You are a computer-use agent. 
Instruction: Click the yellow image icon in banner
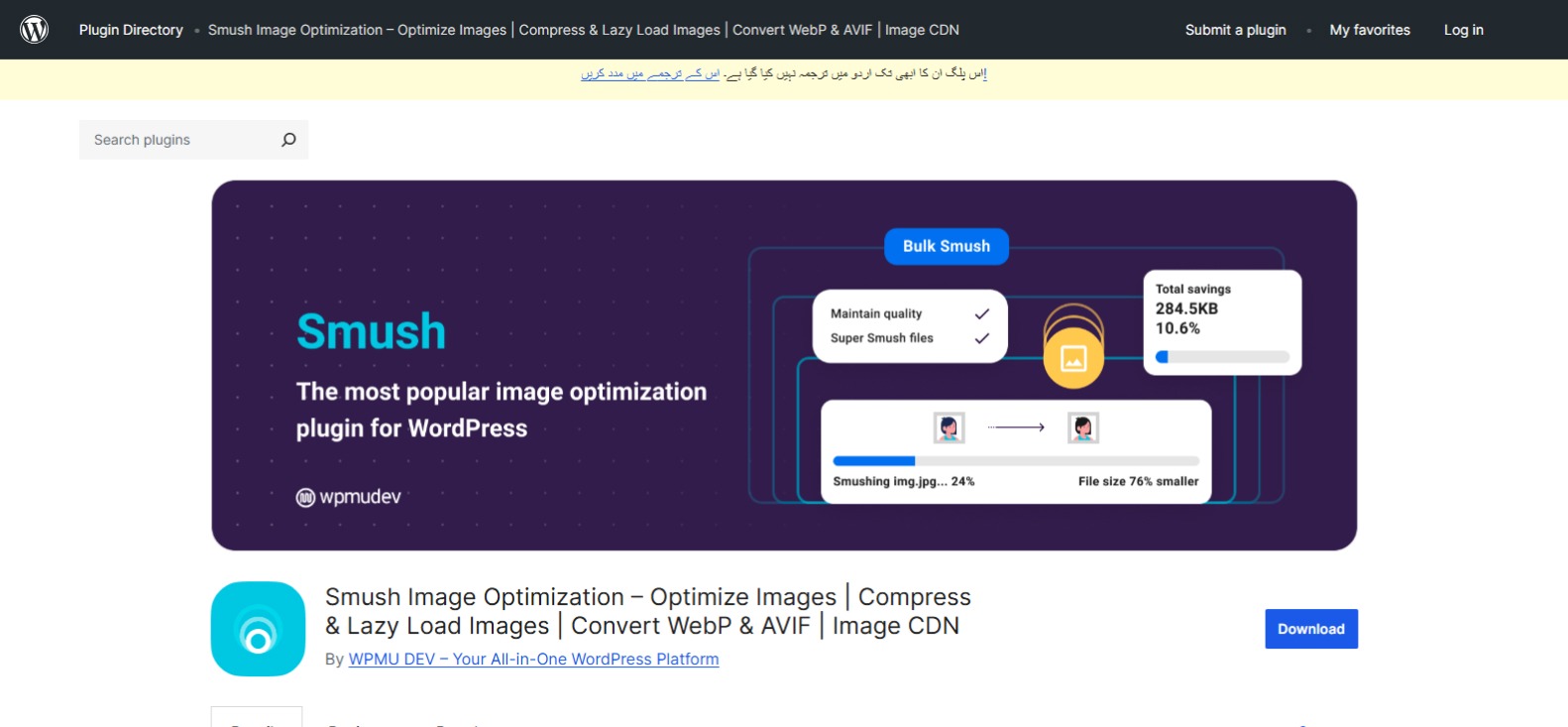(x=1073, y=358)
